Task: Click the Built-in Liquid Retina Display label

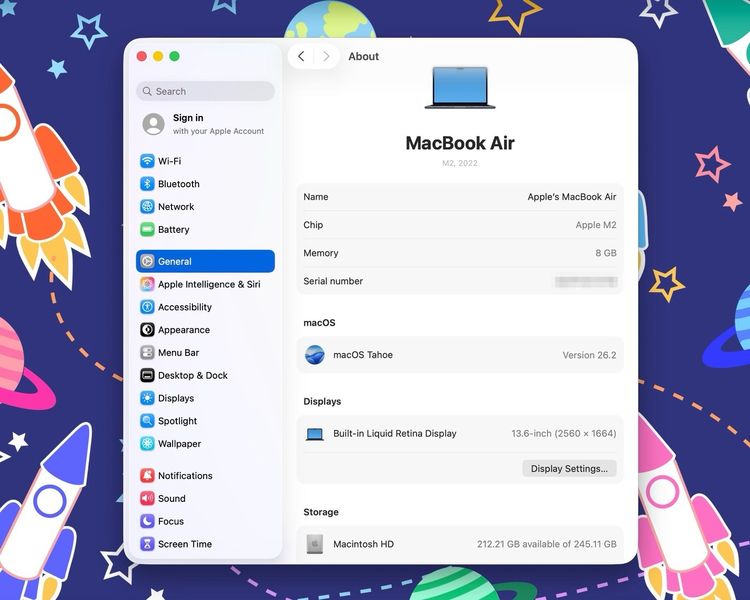Action: pyautogui.click(x=395, y=433)
